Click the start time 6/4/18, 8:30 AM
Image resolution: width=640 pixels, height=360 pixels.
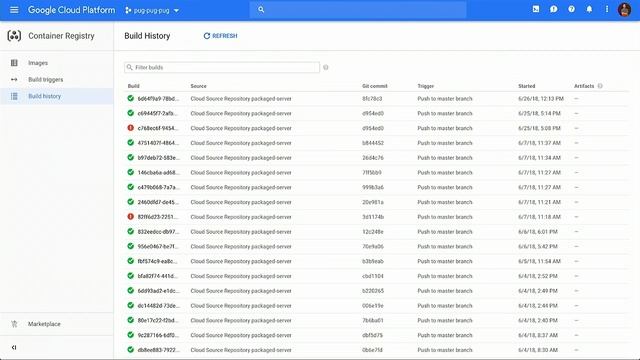(538, 350)
